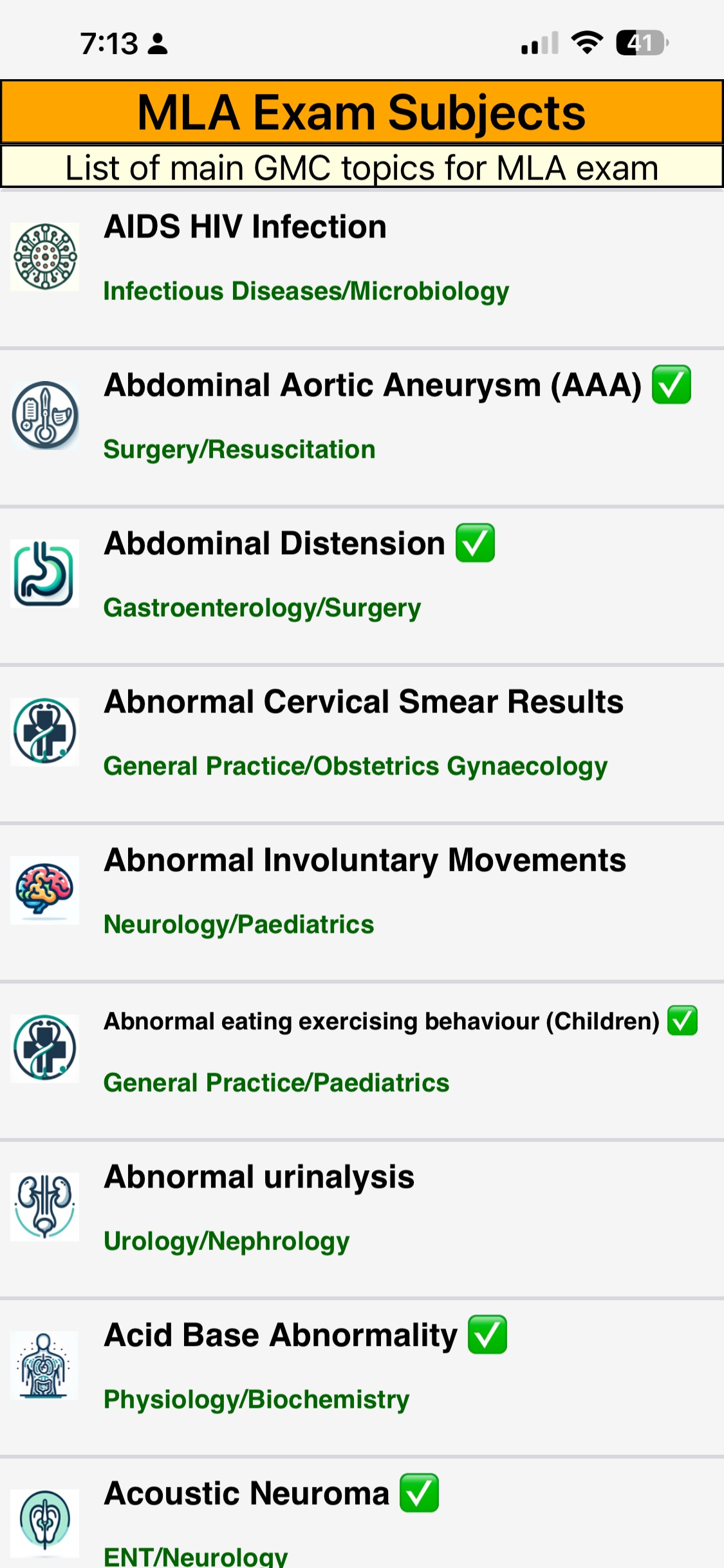The width and height of the screenshot is (724, 1568).
Task: Tap the surgery tools icon for AAA
Action: pos(45,415)
